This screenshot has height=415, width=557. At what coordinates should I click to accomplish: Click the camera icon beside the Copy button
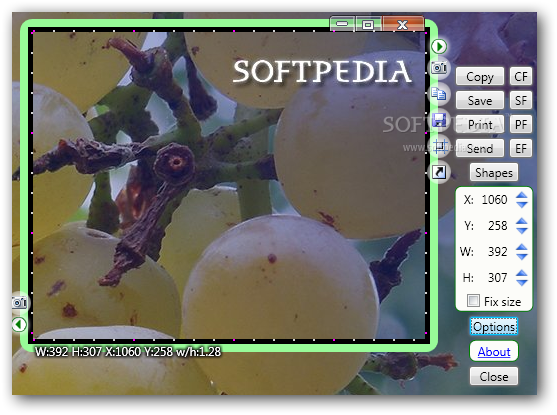(x=439, y=68)
